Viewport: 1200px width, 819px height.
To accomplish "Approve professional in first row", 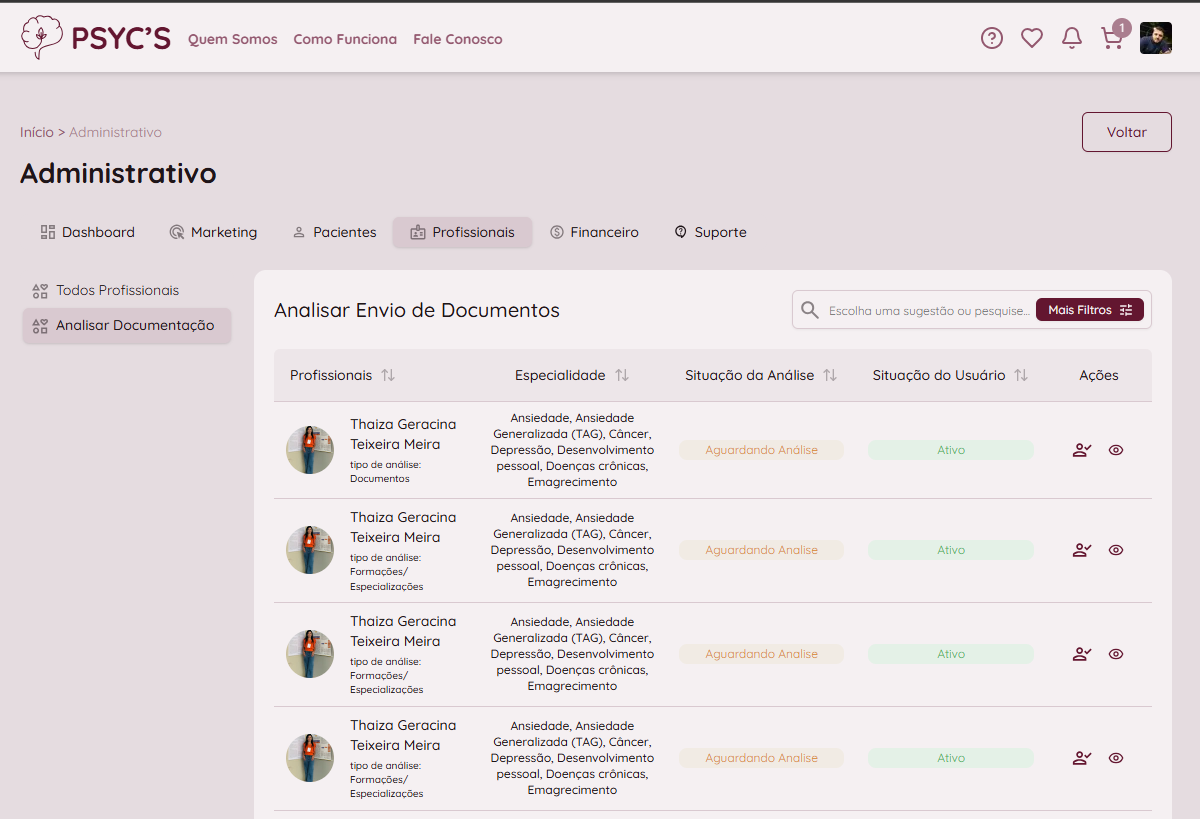I will tap(1081, 450).
